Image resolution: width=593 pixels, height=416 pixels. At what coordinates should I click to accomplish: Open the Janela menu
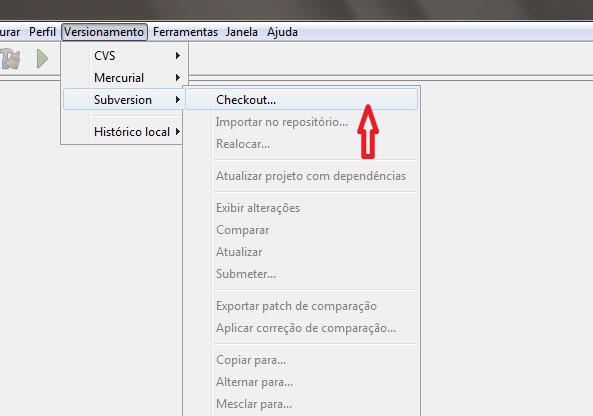pos(242,32)
